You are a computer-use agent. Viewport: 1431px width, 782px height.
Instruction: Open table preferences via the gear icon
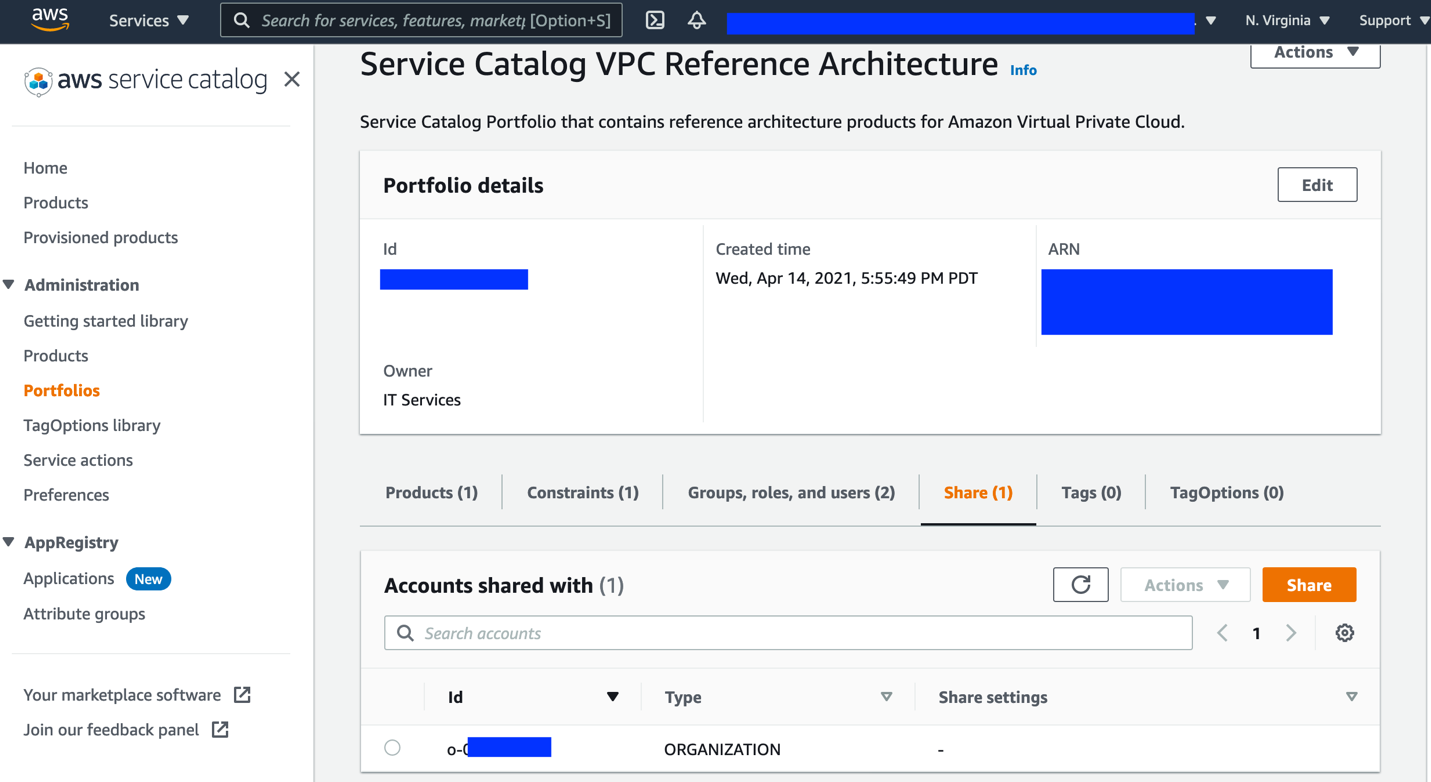pyautogui.click(x=1345, y=632)
